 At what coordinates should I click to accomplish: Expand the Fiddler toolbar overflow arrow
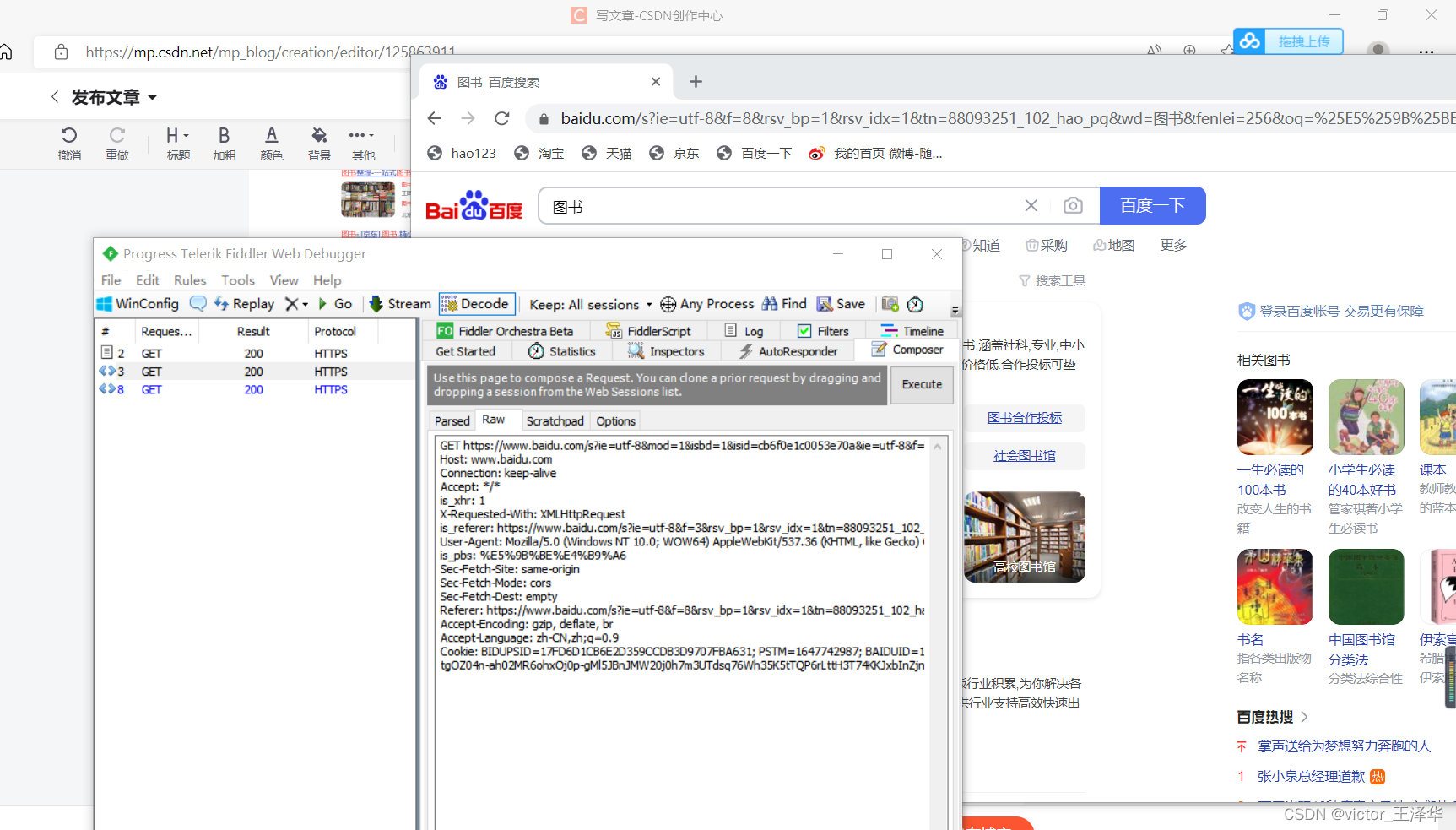[955, 311]
